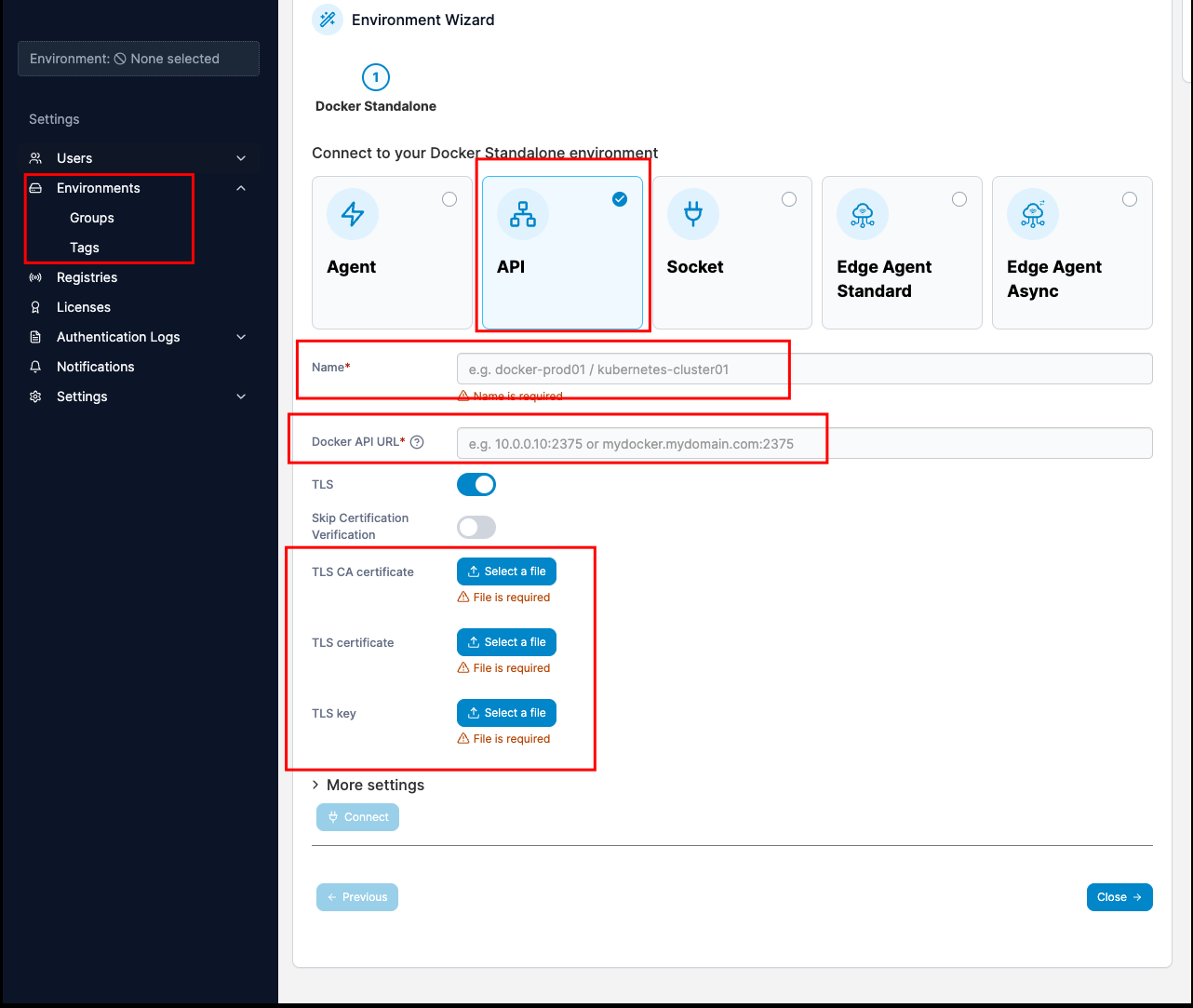Click the Agent lightning bolt icon
Image resolution: width=1193 pixels, height=1008 pixels.
pos(353,214)
